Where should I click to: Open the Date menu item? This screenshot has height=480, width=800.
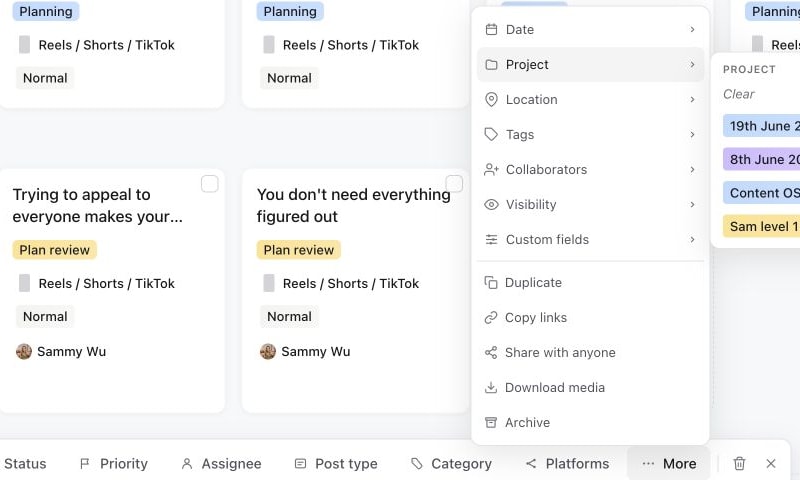point(590,30)
